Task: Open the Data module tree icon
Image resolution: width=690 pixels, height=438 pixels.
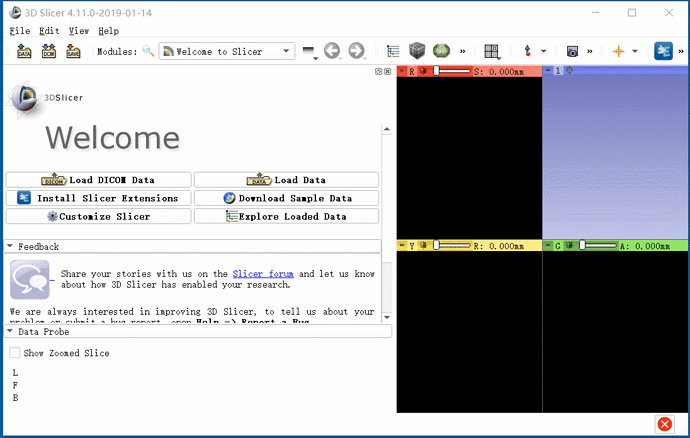Action: tap(393, 51)
